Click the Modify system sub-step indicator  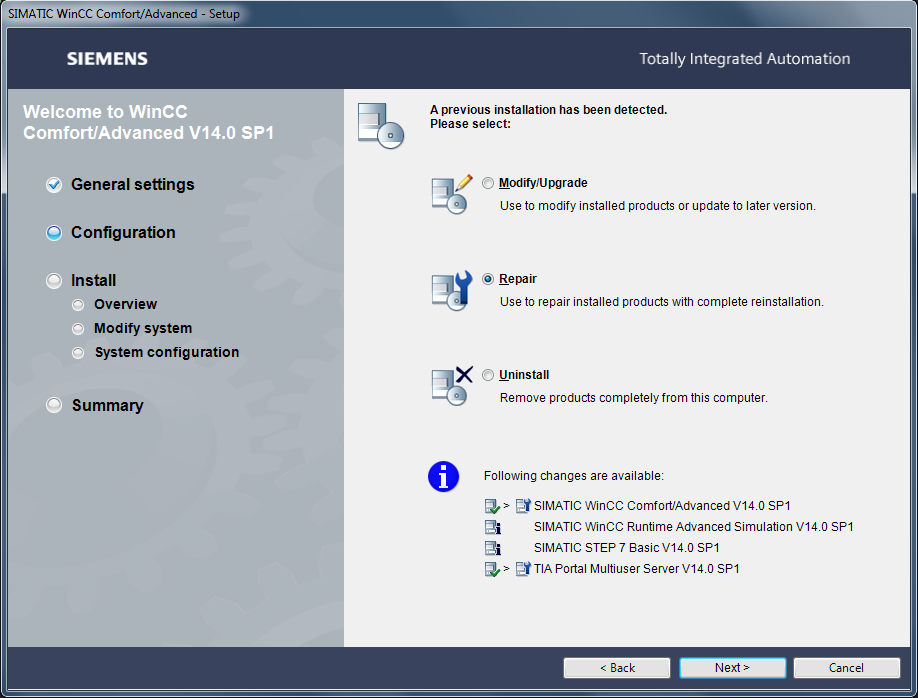pyautogui.click(x=78, y=329)
